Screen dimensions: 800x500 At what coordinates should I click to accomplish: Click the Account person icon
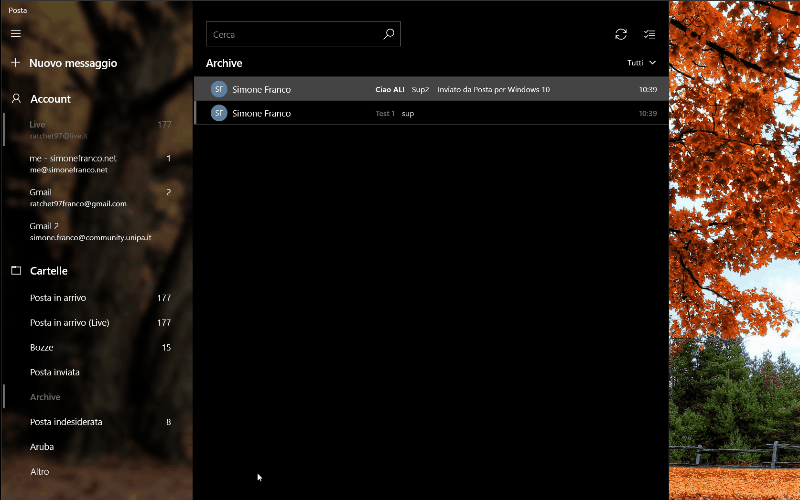click(16, 98)
